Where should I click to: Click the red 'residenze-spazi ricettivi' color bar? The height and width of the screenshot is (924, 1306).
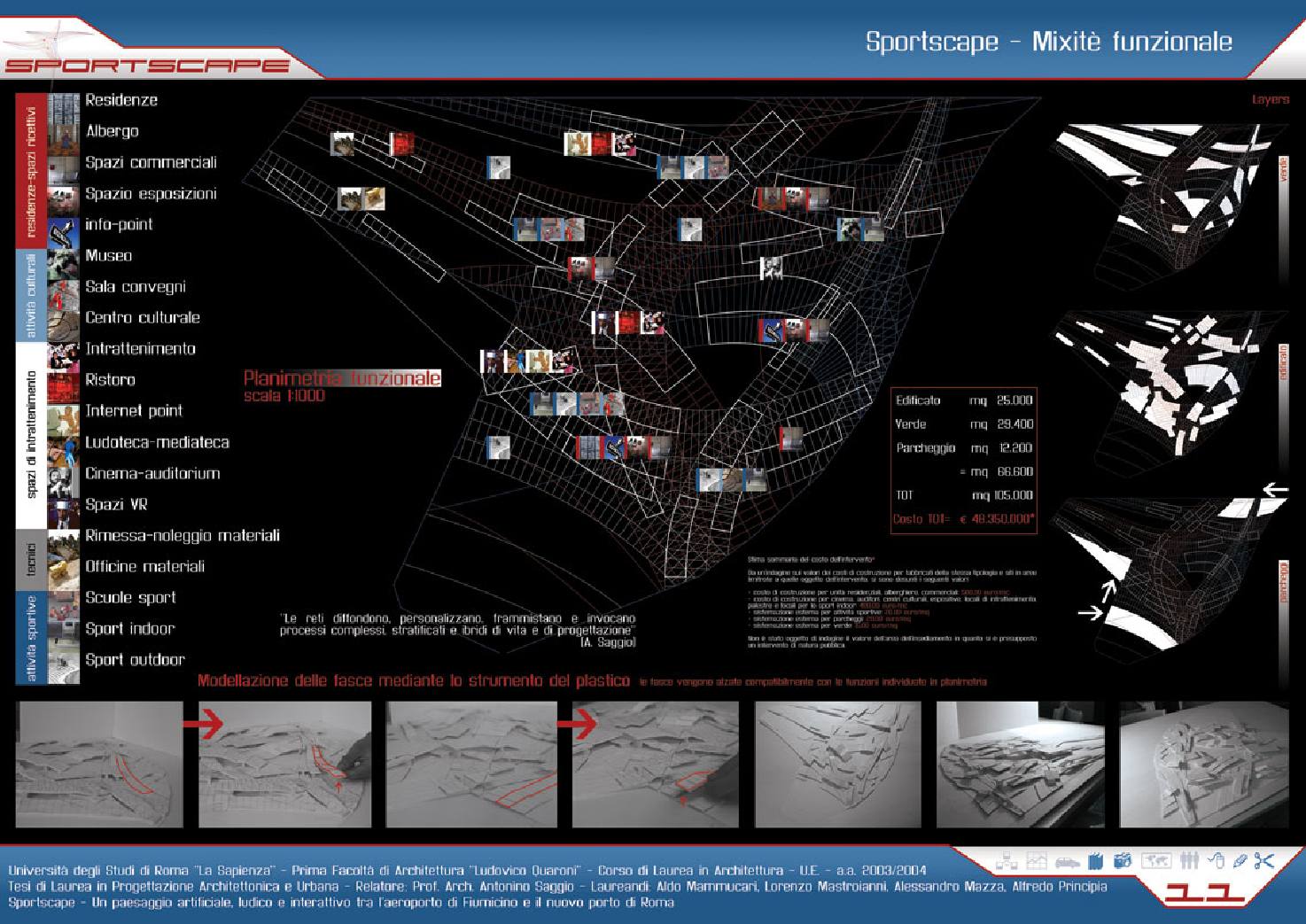point(31,171)
